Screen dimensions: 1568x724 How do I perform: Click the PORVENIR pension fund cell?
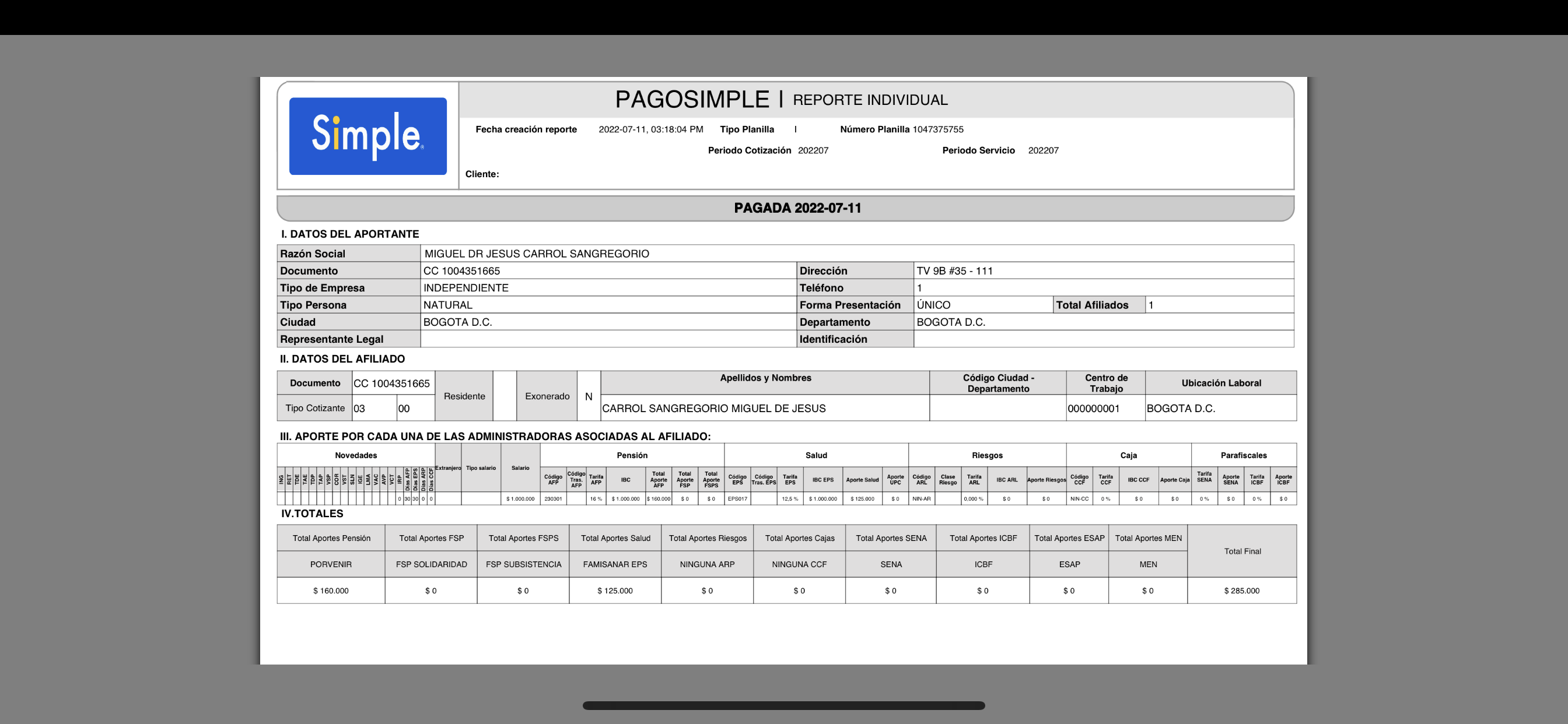click(x=331, y=564)
